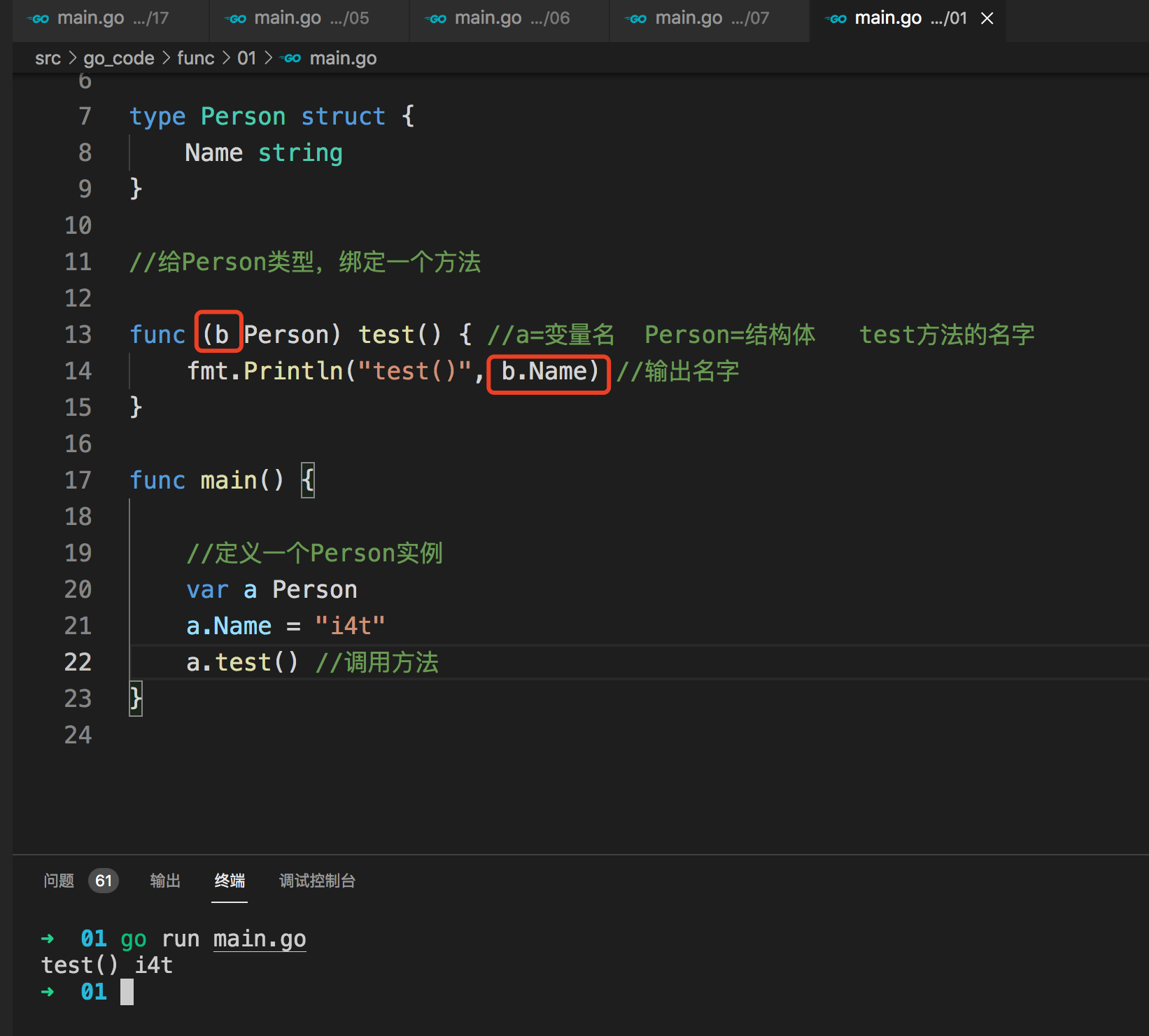Open the 调试控制台 debug console tab

pyautogui.click(x=317, y=881)
